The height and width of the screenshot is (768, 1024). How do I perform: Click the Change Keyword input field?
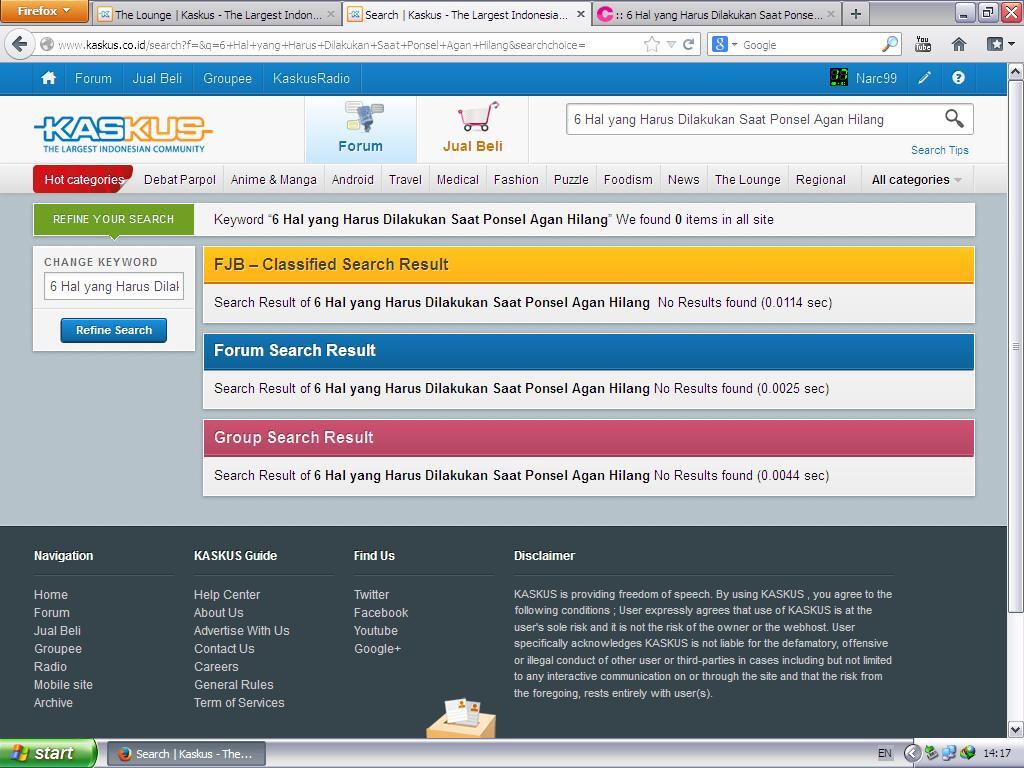coord(114,286)
